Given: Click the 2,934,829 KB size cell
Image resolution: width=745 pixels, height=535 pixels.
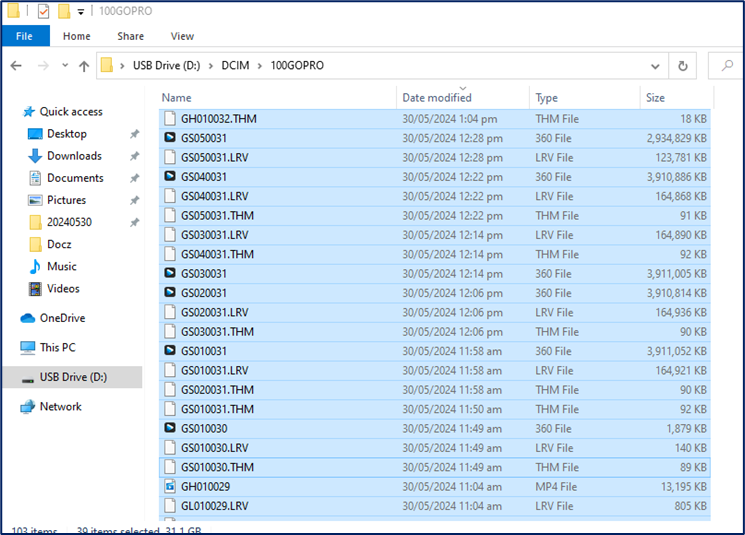Looking at the screenshot, I should pos(677,138).
